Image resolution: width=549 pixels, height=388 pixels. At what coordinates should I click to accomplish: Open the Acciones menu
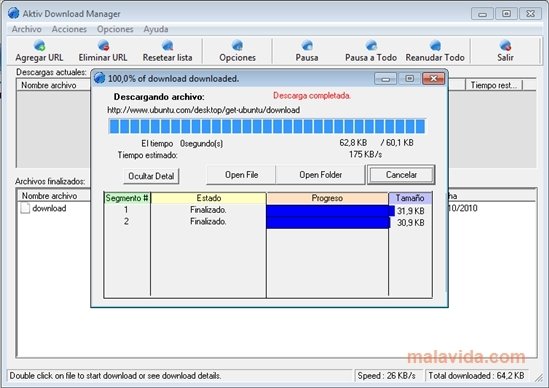pos(69,29)
